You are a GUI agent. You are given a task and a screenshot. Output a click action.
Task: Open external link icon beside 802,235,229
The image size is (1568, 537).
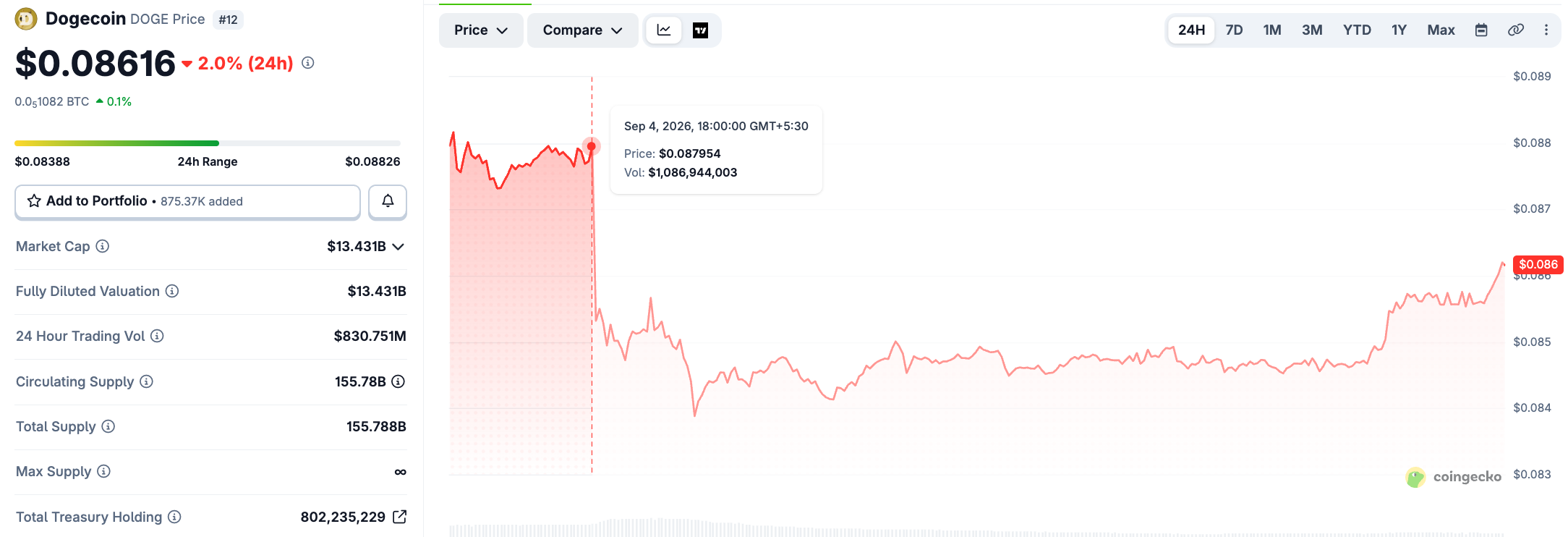399,517
